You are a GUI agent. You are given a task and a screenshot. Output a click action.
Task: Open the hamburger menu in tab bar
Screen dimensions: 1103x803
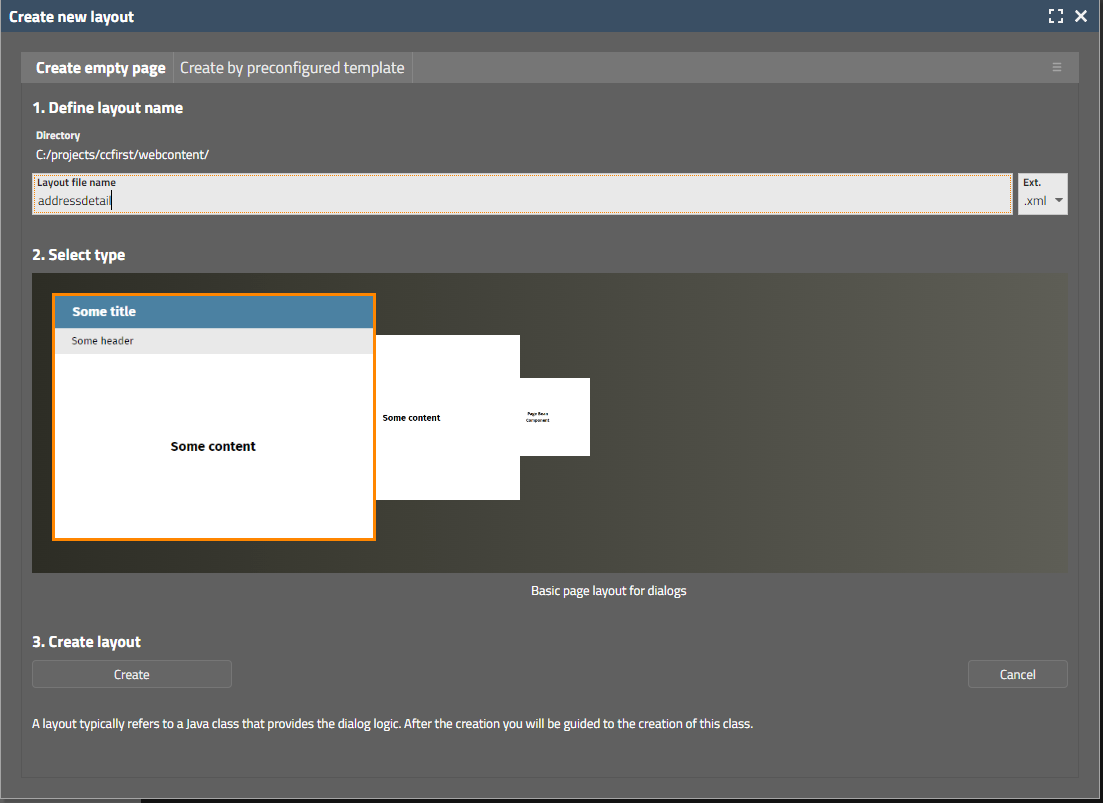(1056, 68)
